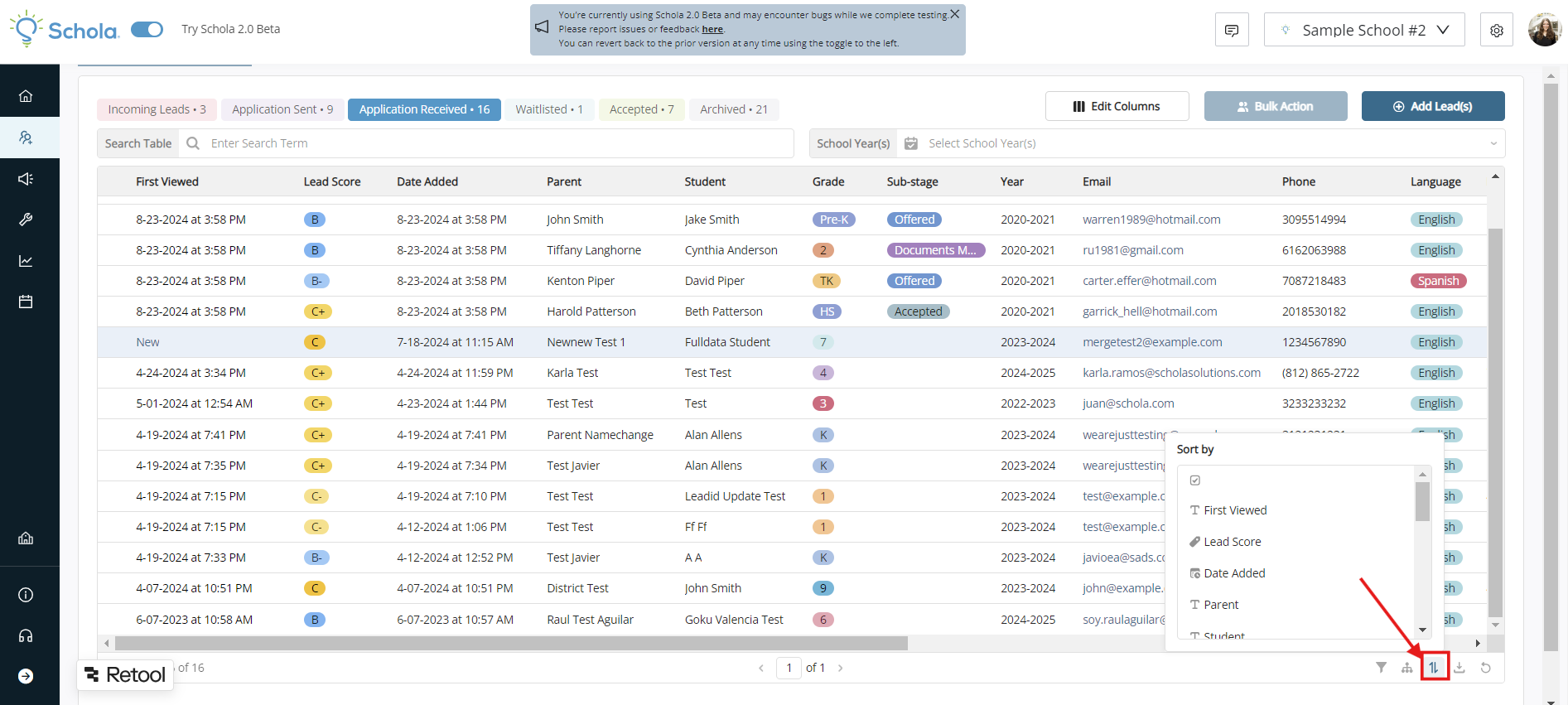This screenshot has height=705, width=1568.
Task: Refresh the table with the reload icon
Action: [x=1486, y=668]
